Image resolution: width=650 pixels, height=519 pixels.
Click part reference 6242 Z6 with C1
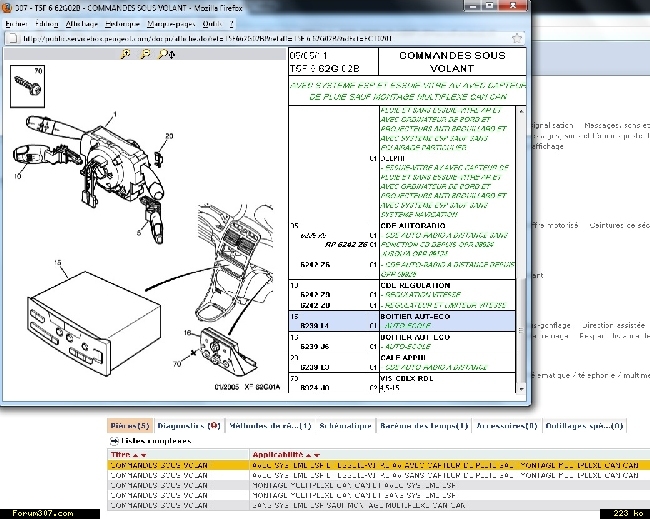click(x=315, y=264)
